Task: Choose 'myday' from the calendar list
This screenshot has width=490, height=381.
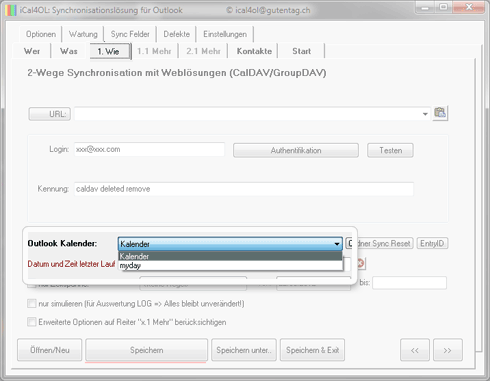Action: pyautogui.click(x=230, y=266)
